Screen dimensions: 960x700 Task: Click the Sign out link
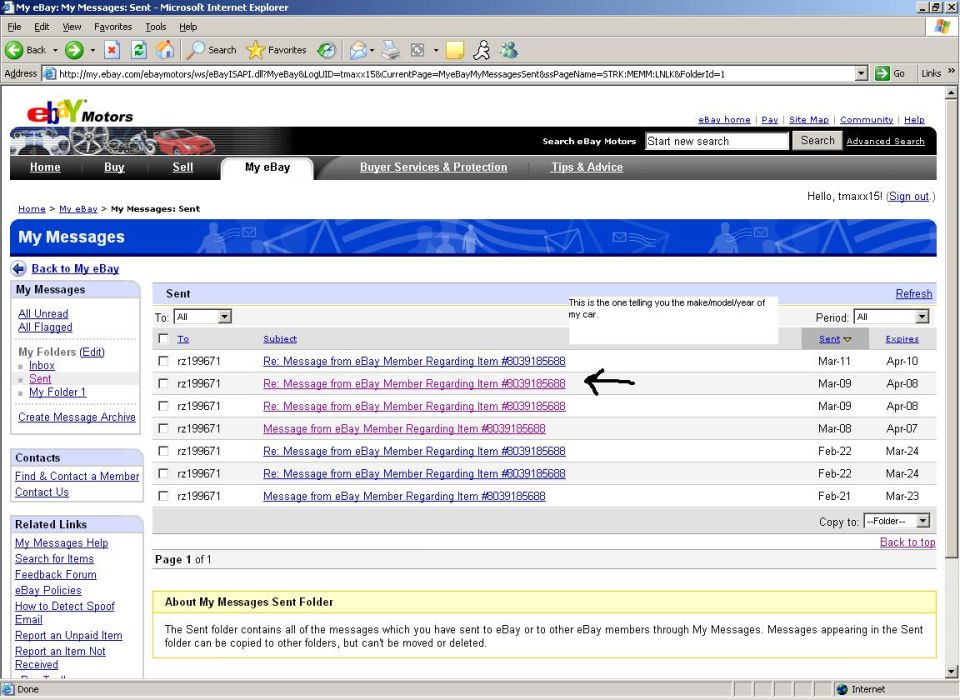(909, 197)
